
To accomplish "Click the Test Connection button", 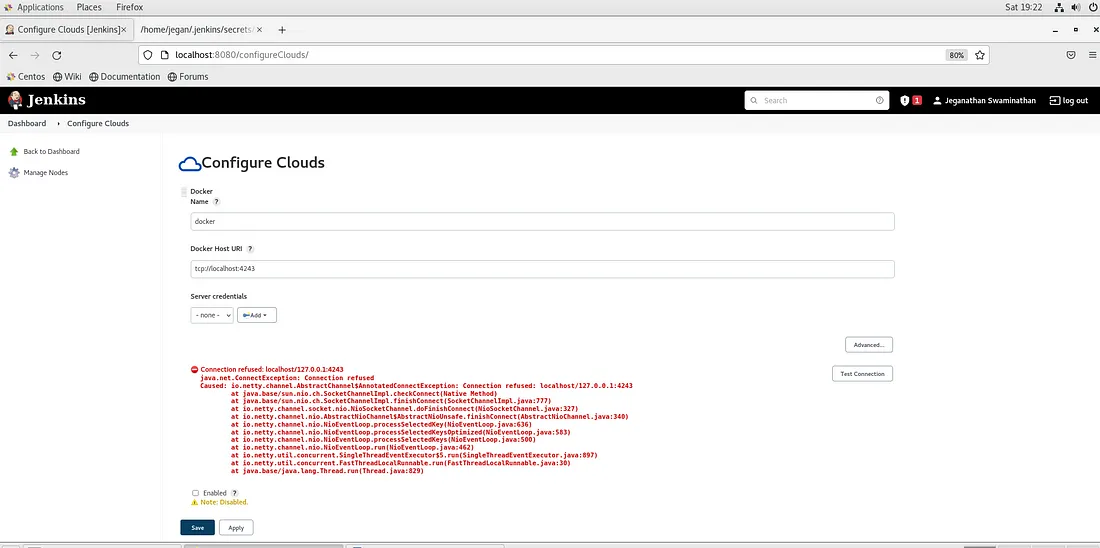I will point(862,373).
